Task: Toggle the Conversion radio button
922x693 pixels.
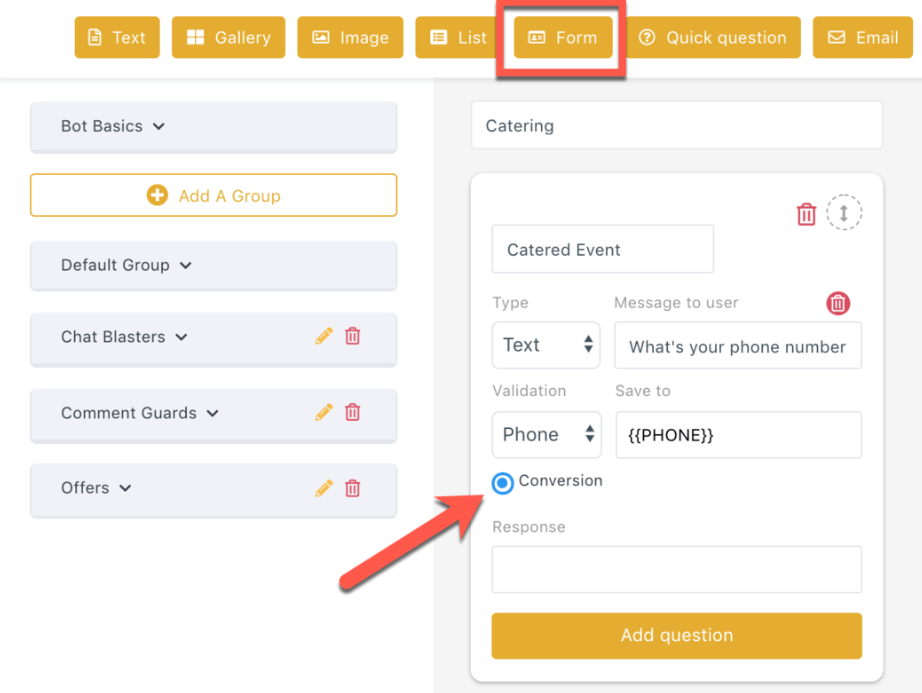Action: 503,483
